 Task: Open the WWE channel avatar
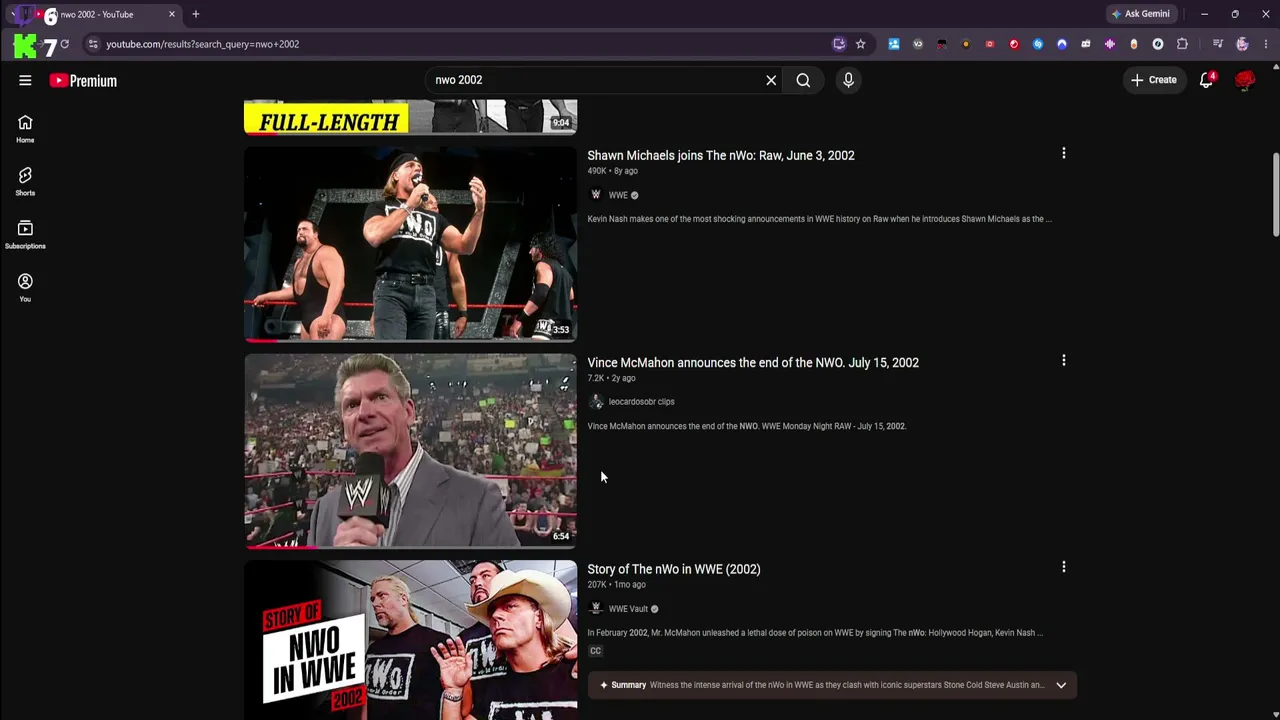tap(596, 195)
